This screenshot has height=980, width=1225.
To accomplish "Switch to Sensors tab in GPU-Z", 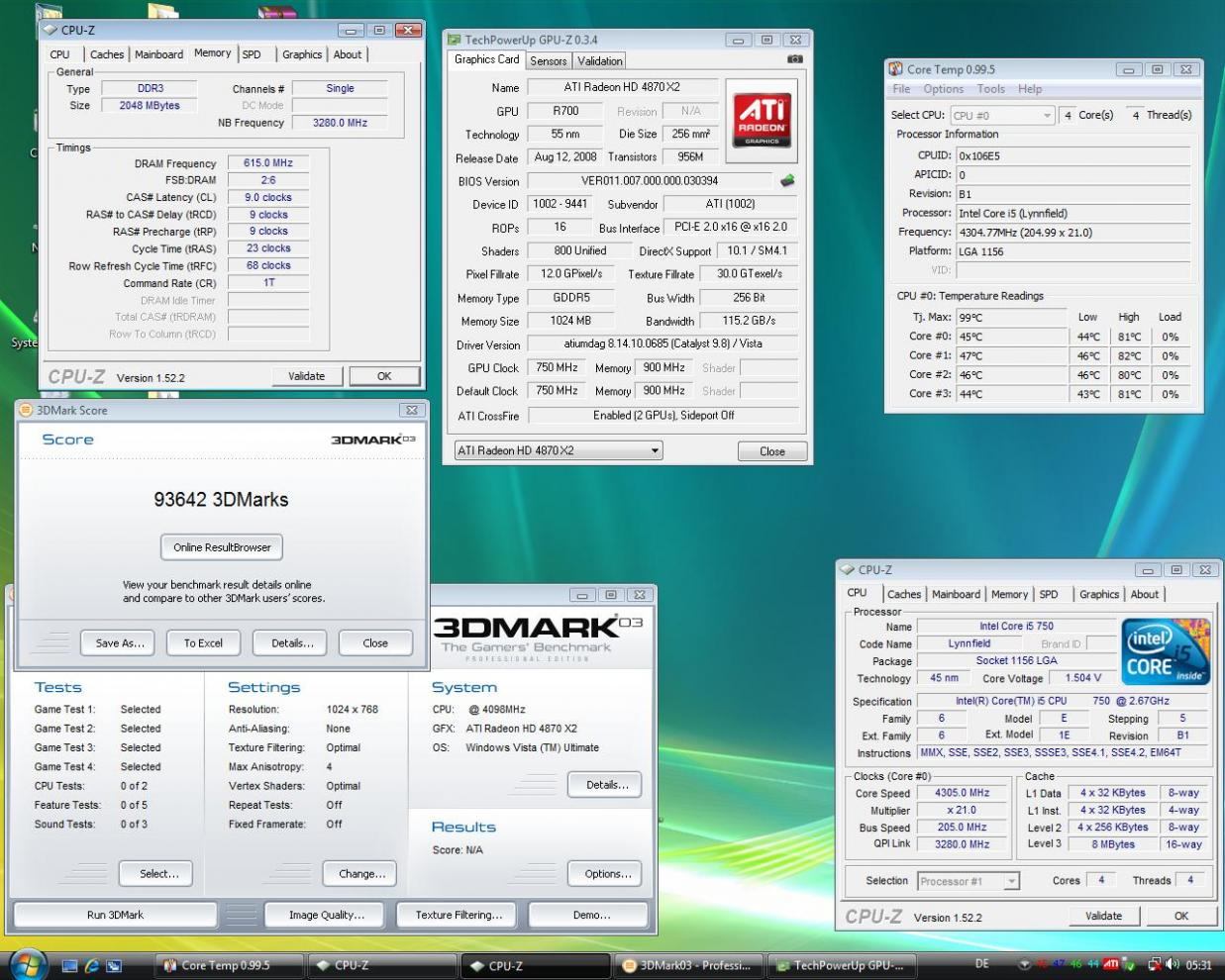I will coord(548,60).
